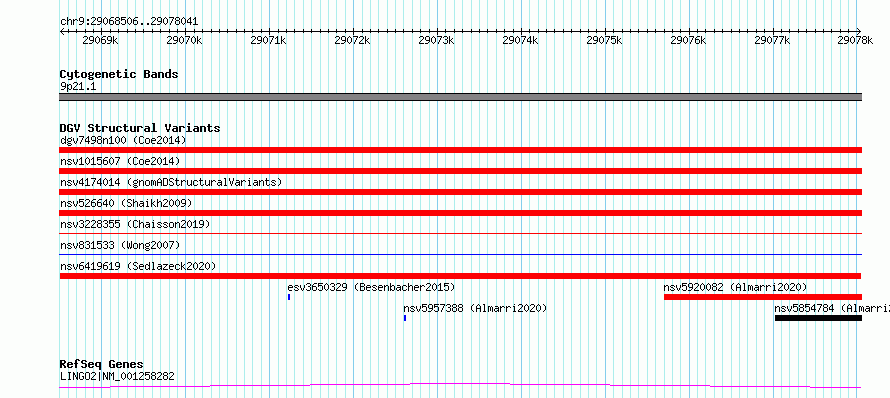
Task: Click the 29071k ruler tick label
Action: click(268, 40)
